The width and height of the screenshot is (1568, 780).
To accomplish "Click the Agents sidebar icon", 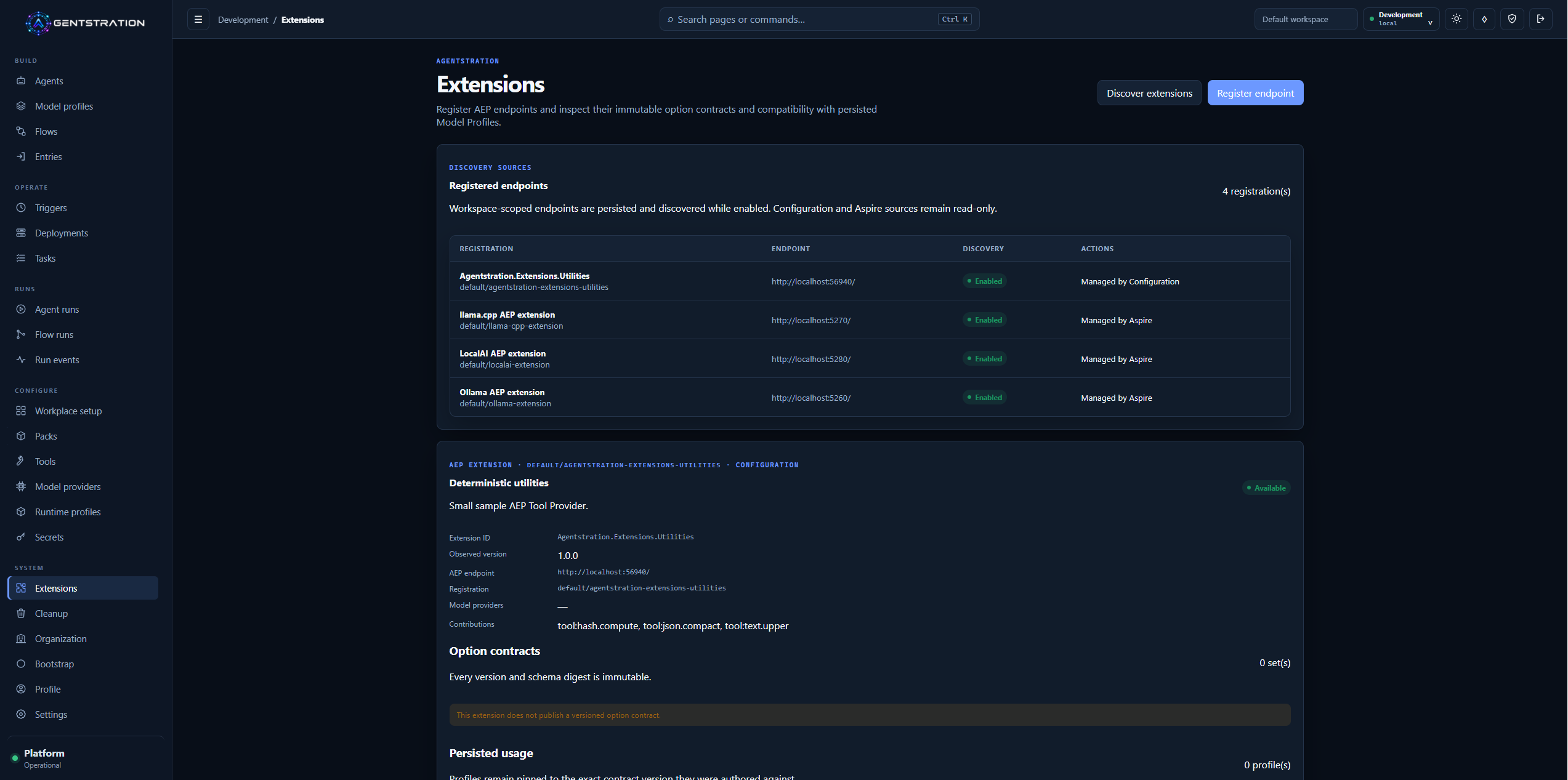I will point(21,81).
